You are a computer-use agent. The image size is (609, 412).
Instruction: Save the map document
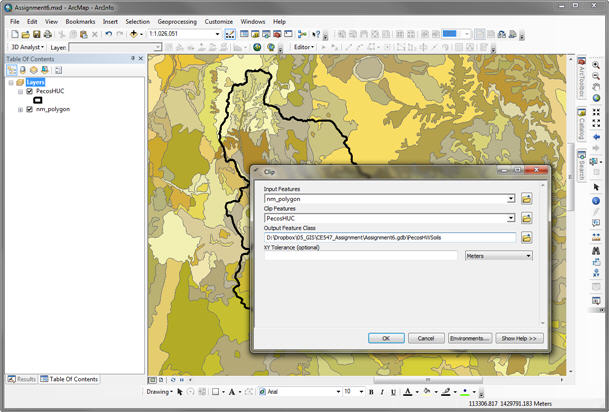(37, 34)
